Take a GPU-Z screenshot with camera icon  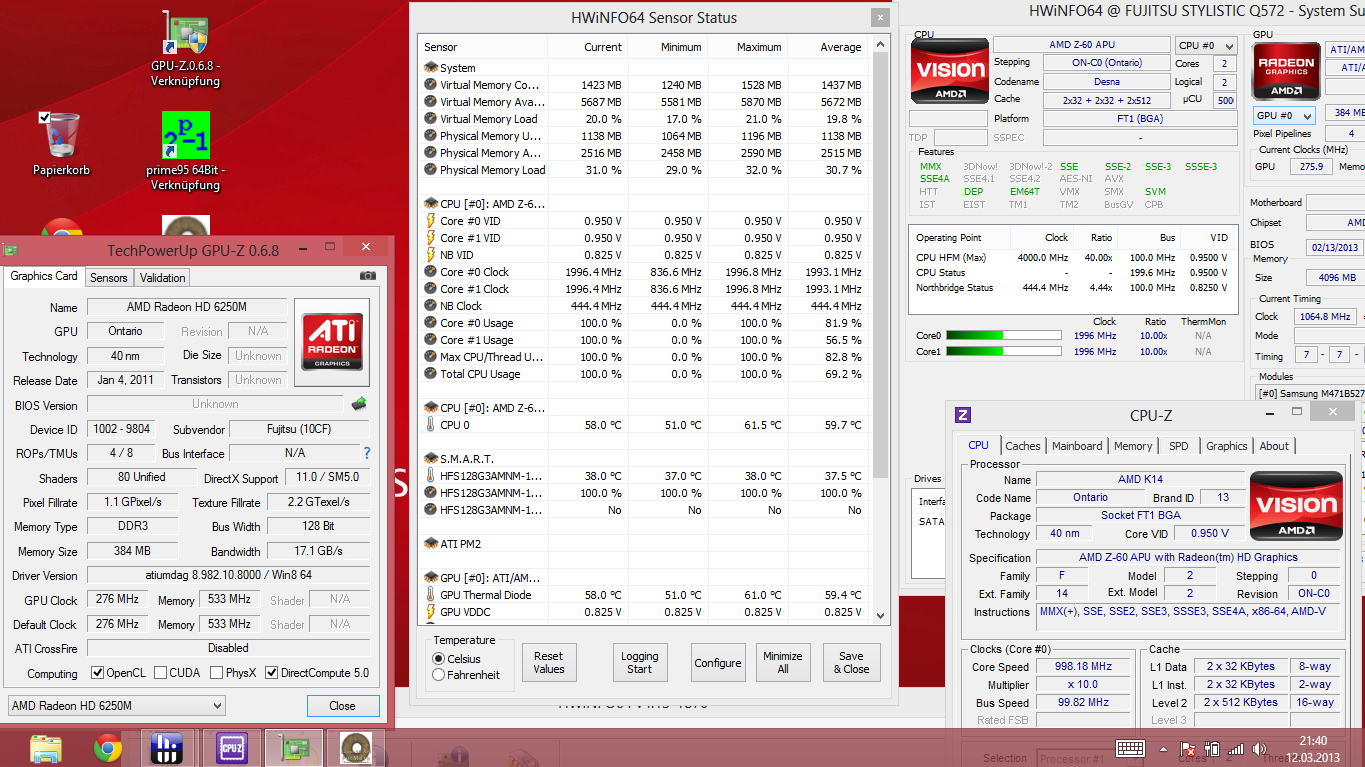click(x=368, y=276)
